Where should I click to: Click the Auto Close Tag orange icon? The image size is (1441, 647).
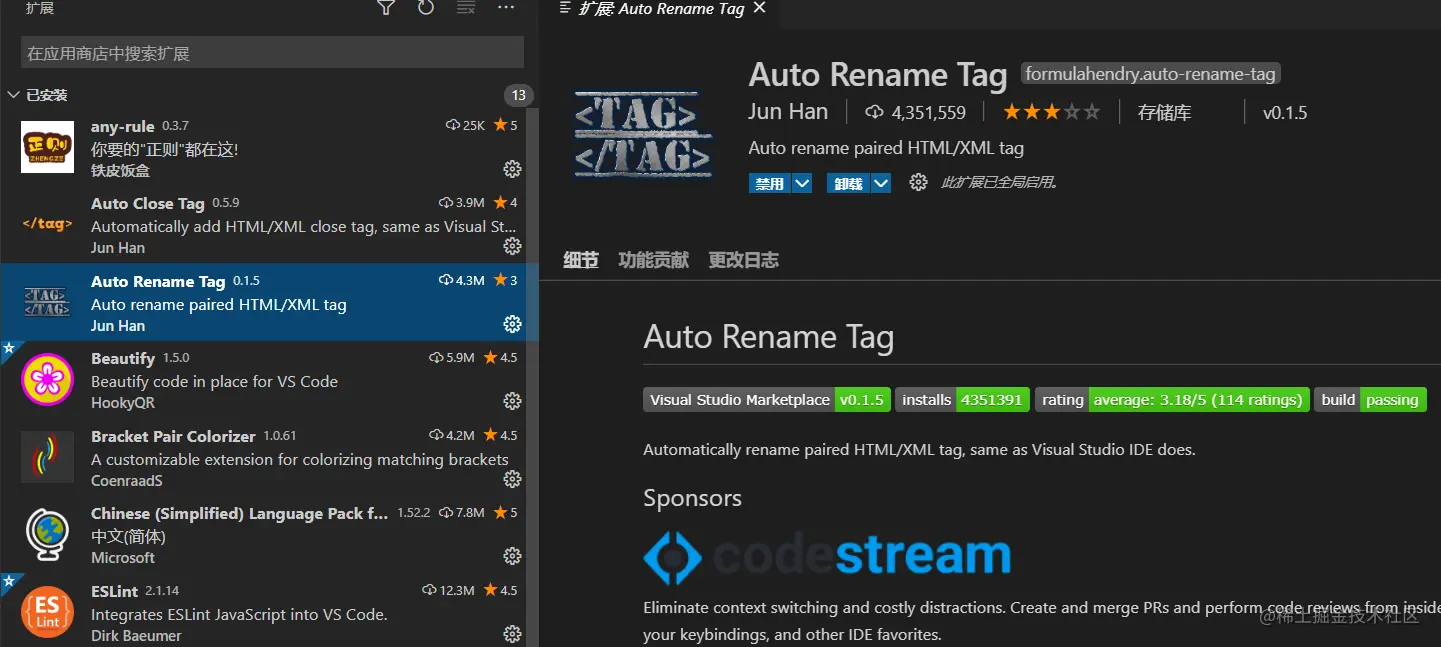tap(48, 224)
